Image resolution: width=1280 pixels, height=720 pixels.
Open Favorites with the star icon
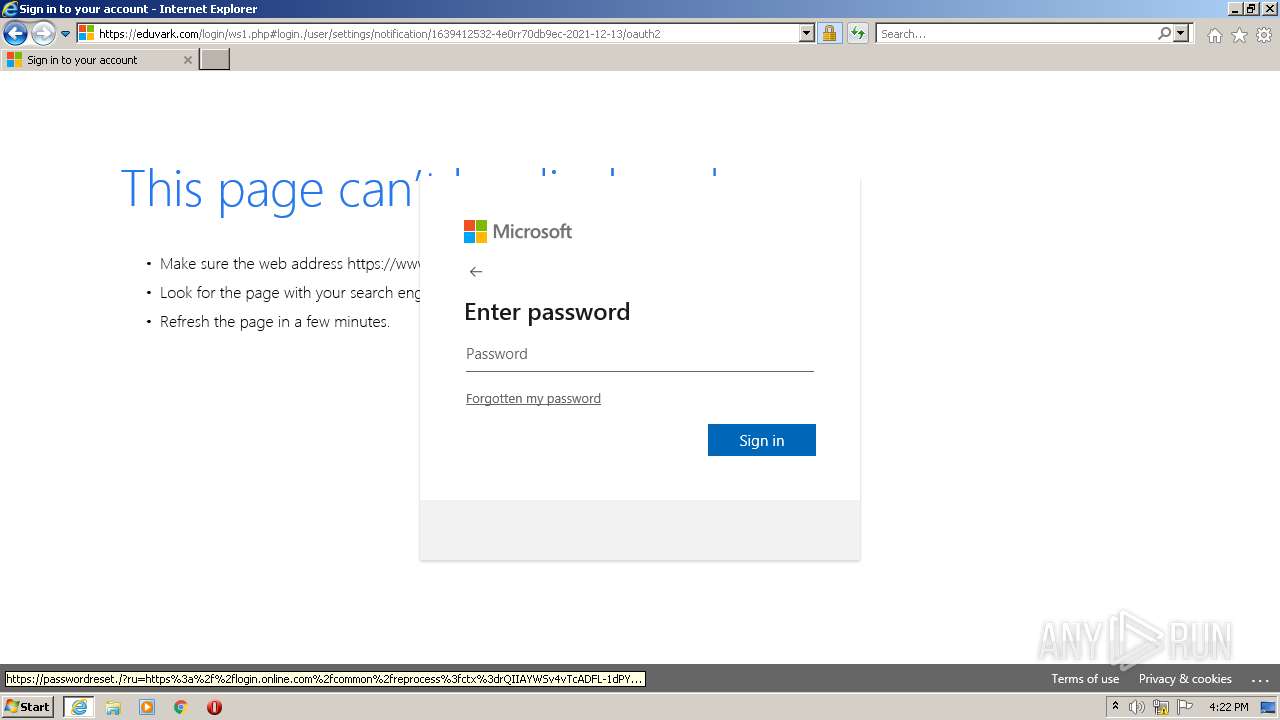click(1239, 35)
